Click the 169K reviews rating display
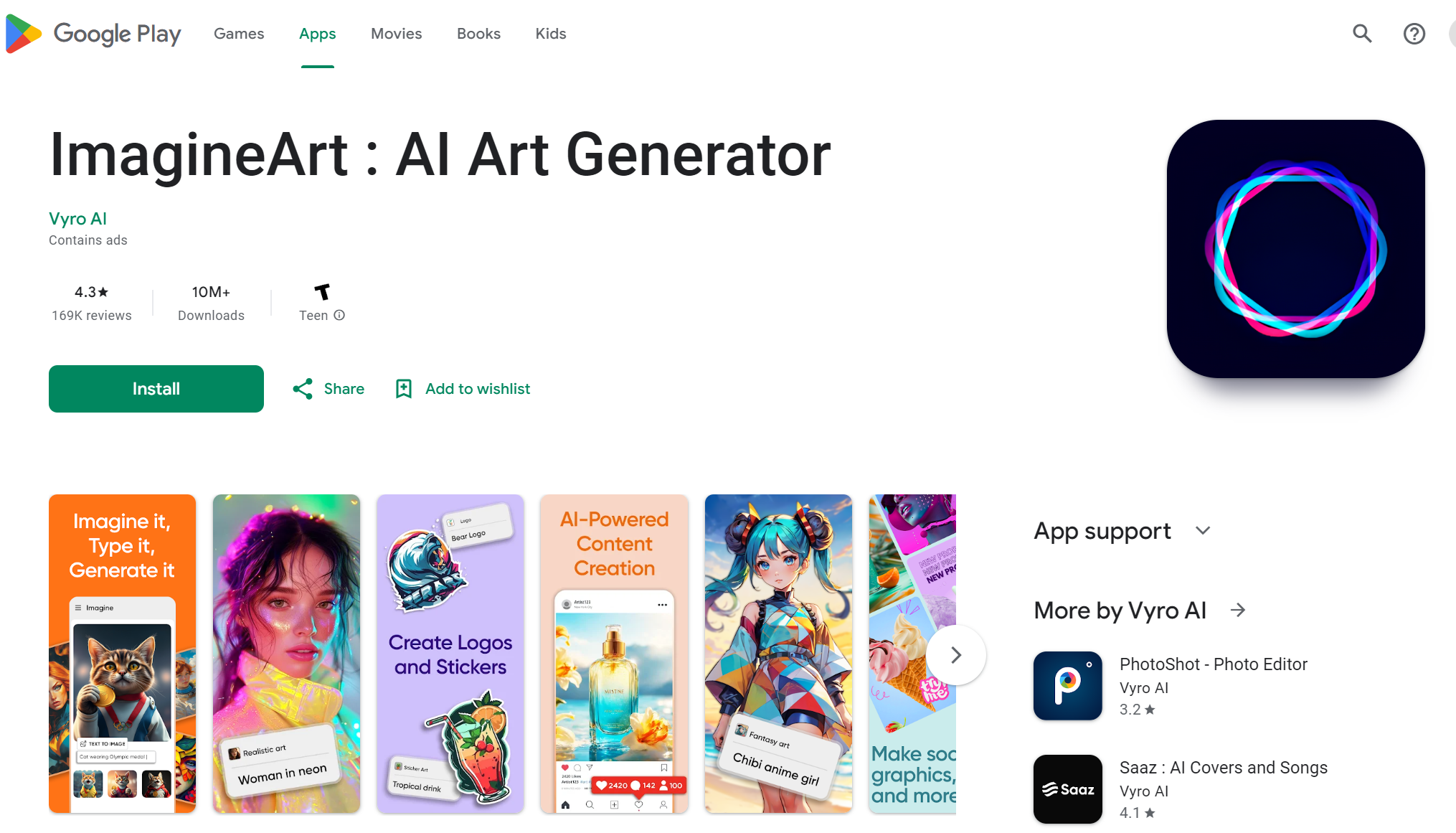The image size is (1456, 833). tap(91, 303)
